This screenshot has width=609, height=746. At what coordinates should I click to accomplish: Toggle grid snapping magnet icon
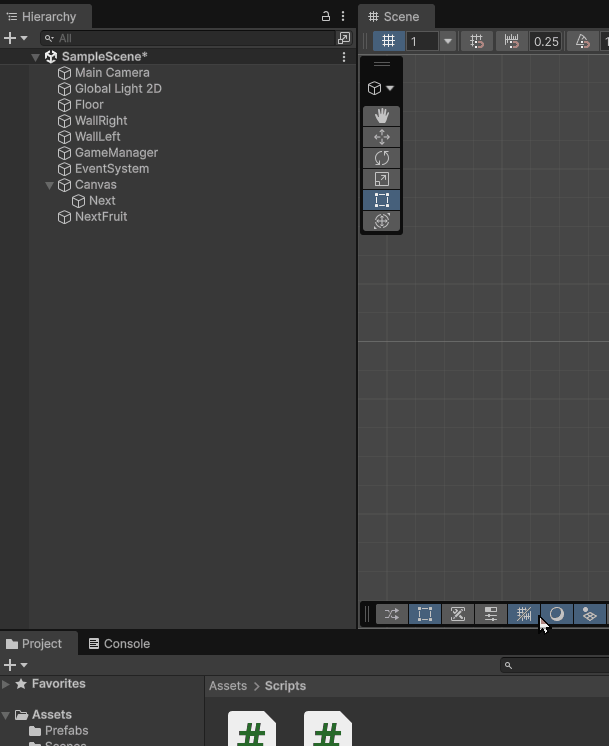(x=476, y=41)
